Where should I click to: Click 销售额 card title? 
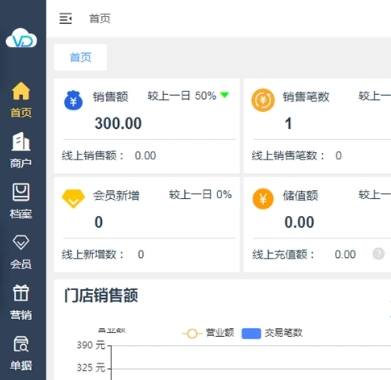coord(110,97)
